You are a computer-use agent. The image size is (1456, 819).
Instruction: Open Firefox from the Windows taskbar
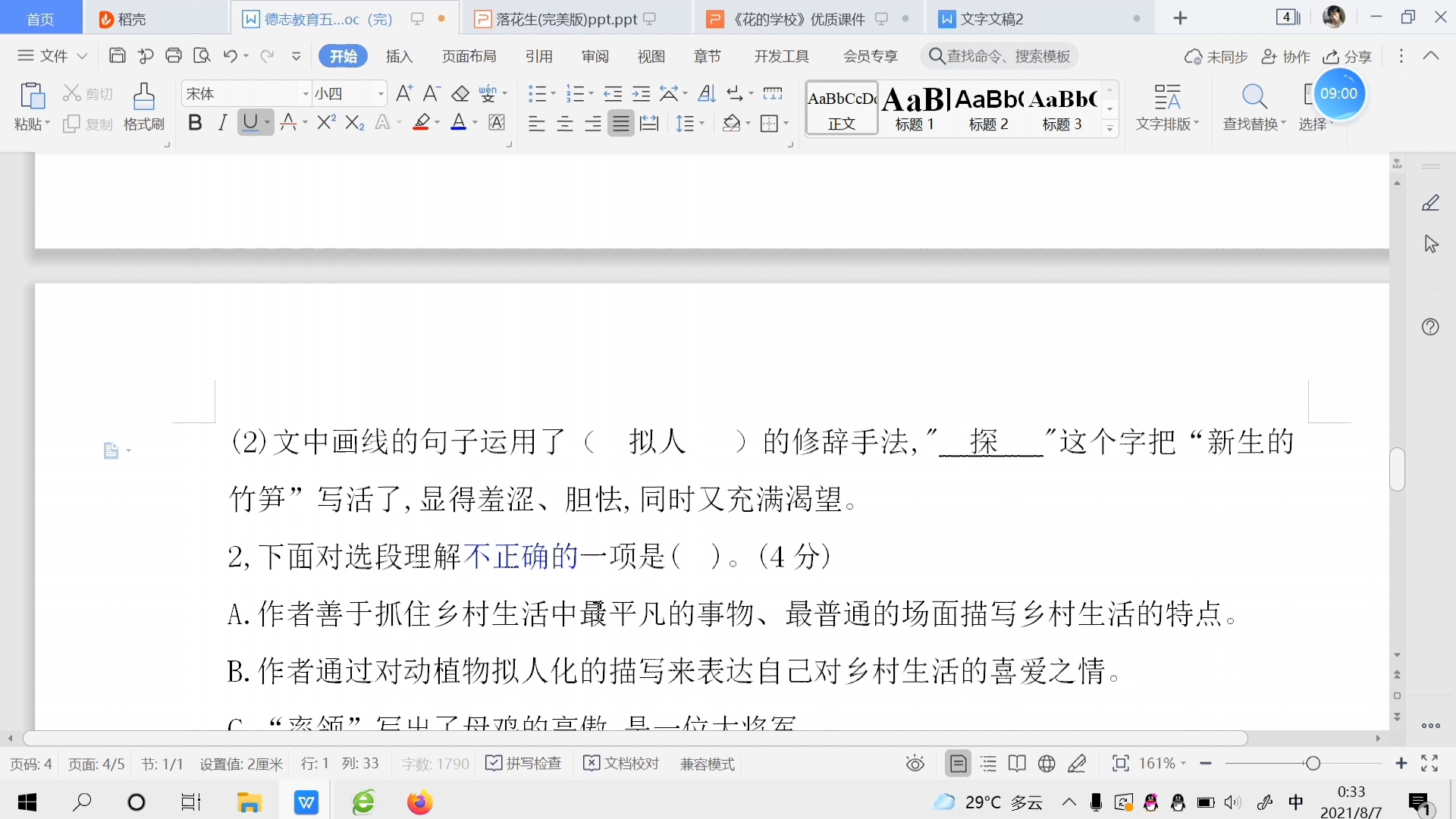click(x=419, y=802)
